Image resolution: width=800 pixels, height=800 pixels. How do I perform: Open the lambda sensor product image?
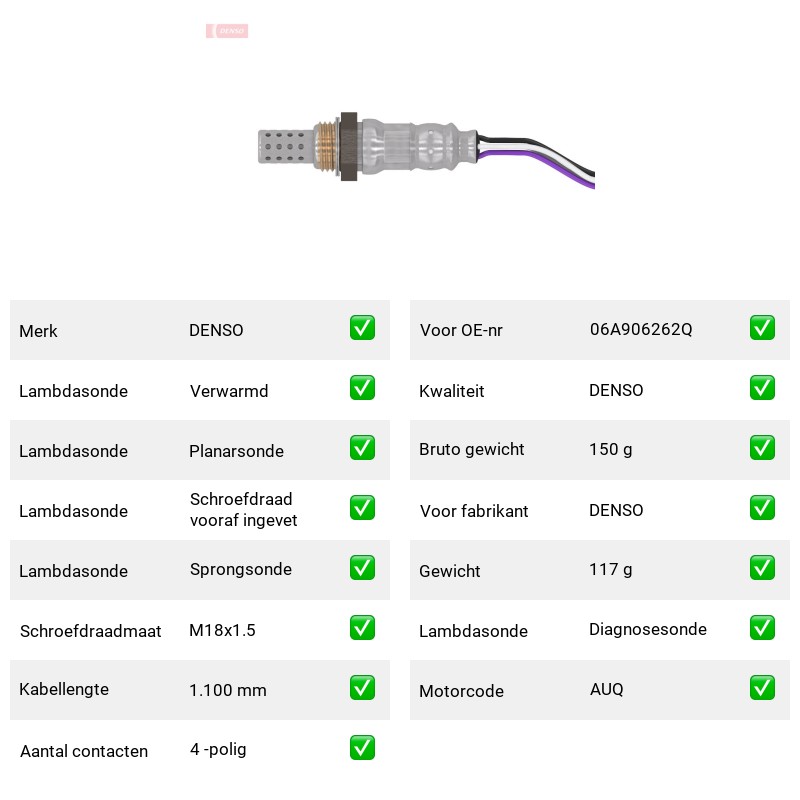click(426, 151)
